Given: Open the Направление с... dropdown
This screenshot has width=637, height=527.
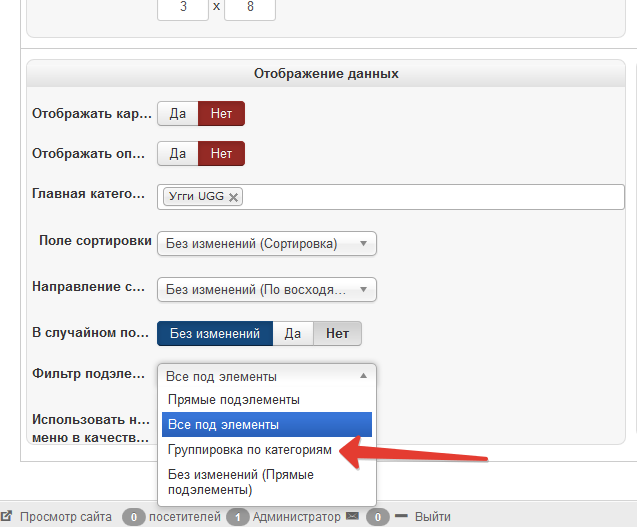Looking at the screenshot, I should [x=267, y=290].
